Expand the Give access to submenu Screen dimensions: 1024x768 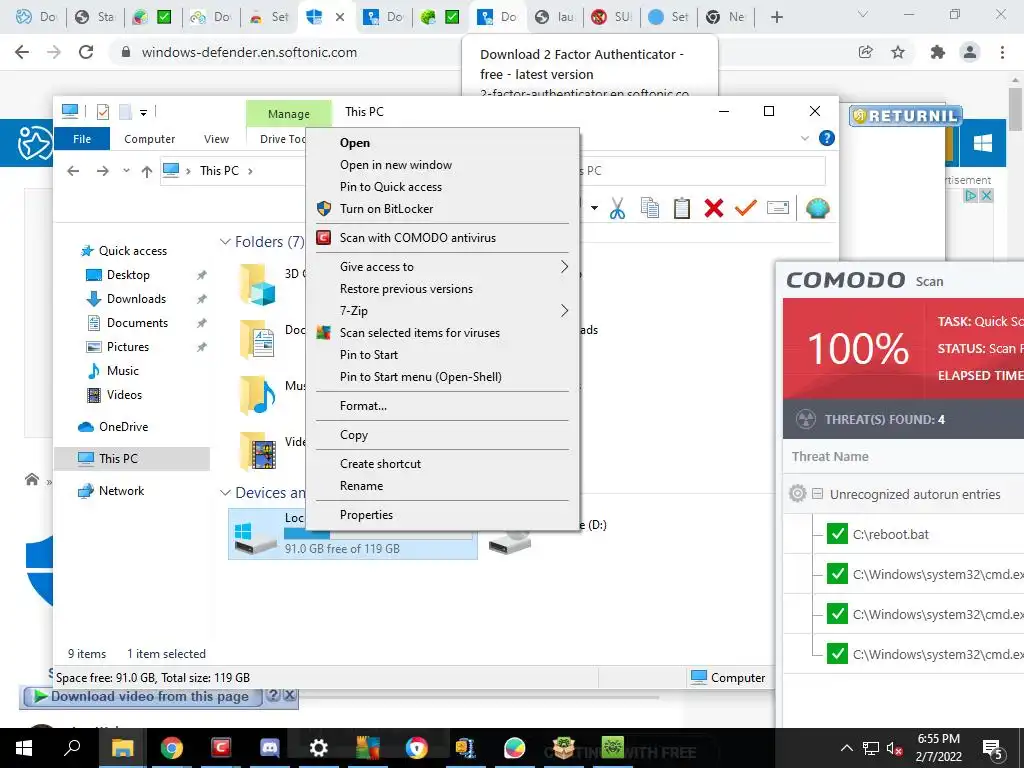coord(564,266)
